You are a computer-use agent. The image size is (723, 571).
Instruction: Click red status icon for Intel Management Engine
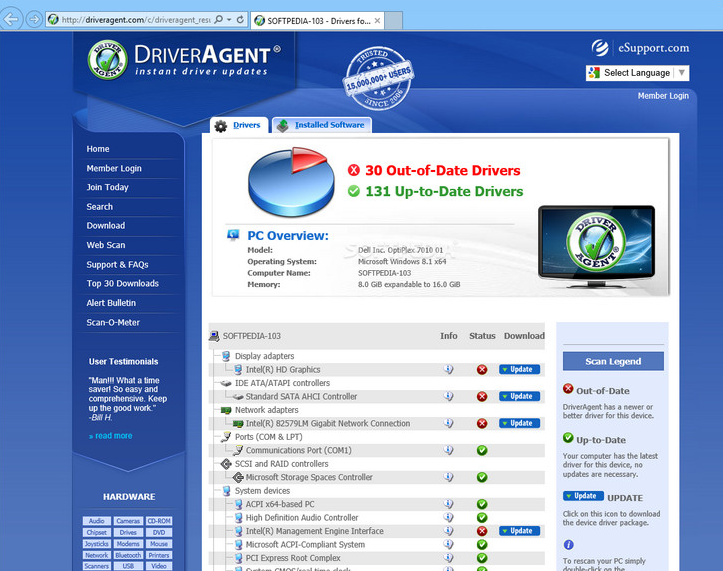coord(482,531)
